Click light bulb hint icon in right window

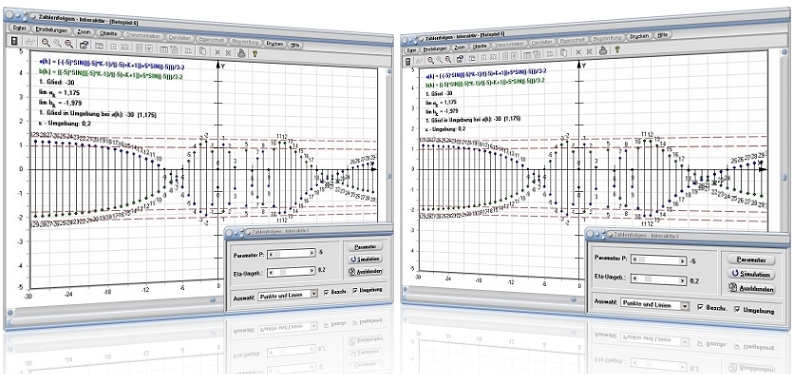617,50
